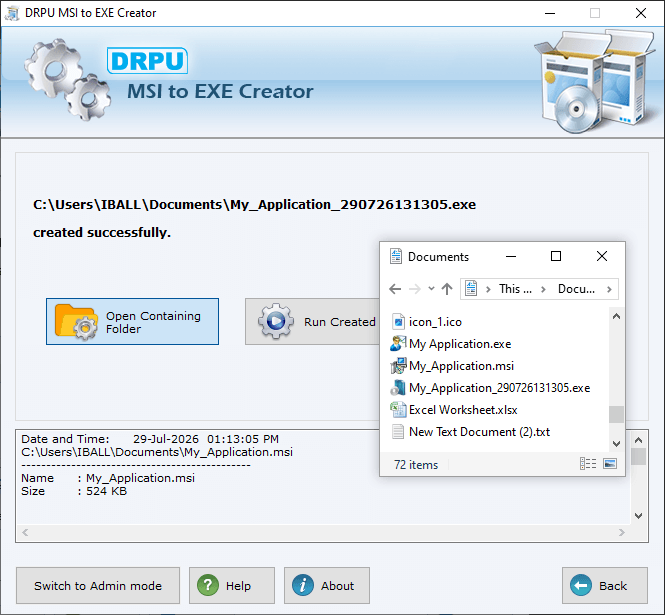Screen dimensions: 665x615
Task: Go Back to previous screen
Action: [x=605, y=586]
